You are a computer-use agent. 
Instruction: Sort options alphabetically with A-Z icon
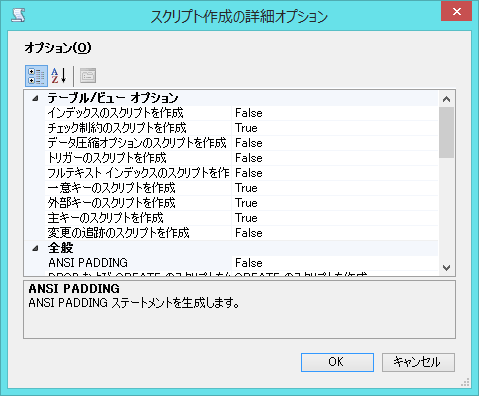click(x=59, y=76)
